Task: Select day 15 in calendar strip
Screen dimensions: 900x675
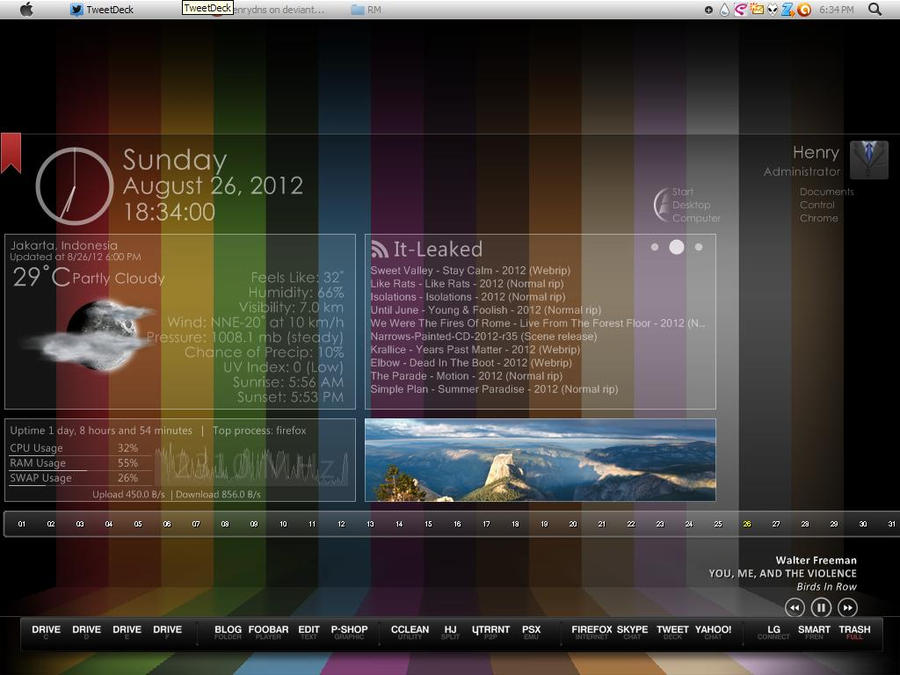Action: (x=428, y=524)
